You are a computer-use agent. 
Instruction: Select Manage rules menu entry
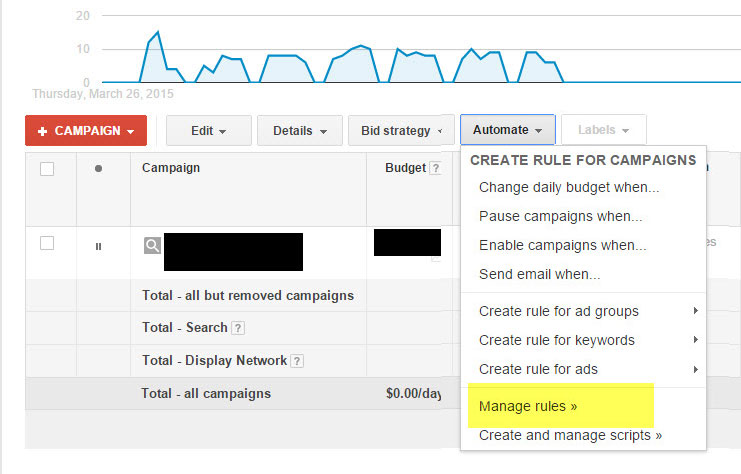528,406
